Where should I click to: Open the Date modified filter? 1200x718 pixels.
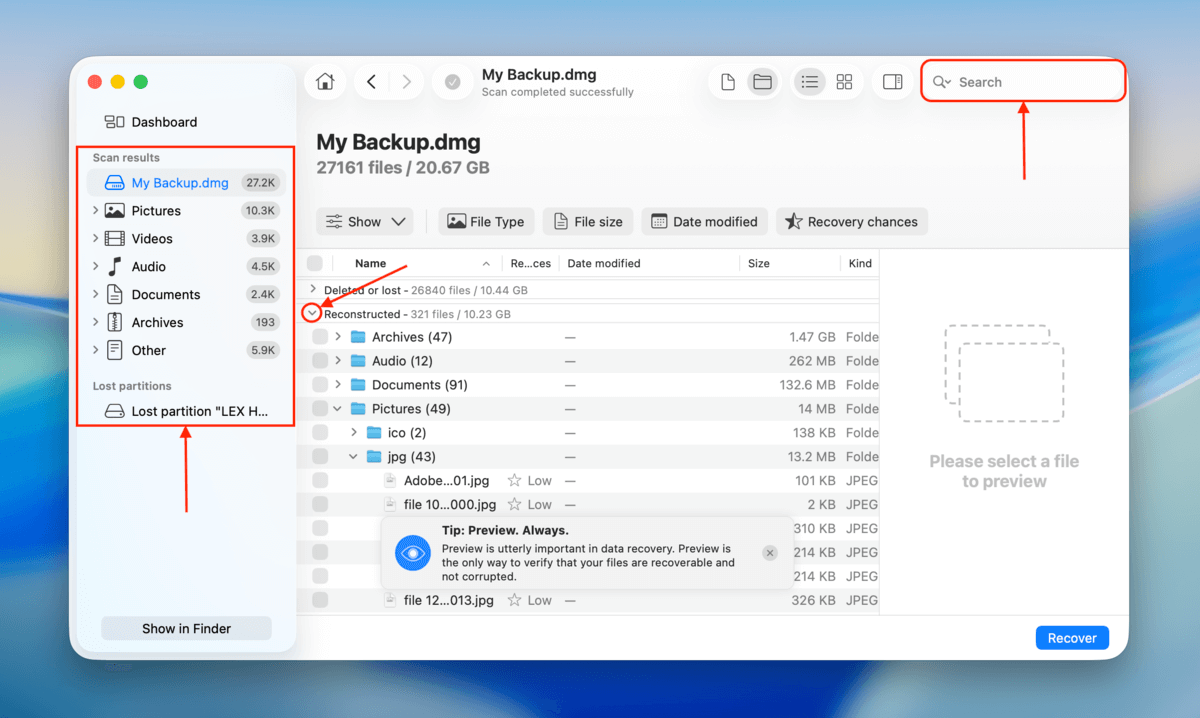704,221
